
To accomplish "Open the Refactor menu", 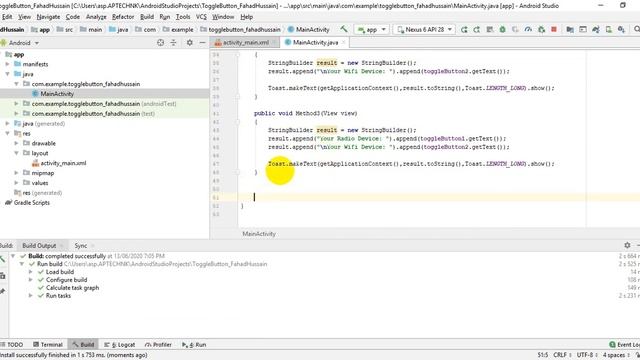I will tap(123, 17).
